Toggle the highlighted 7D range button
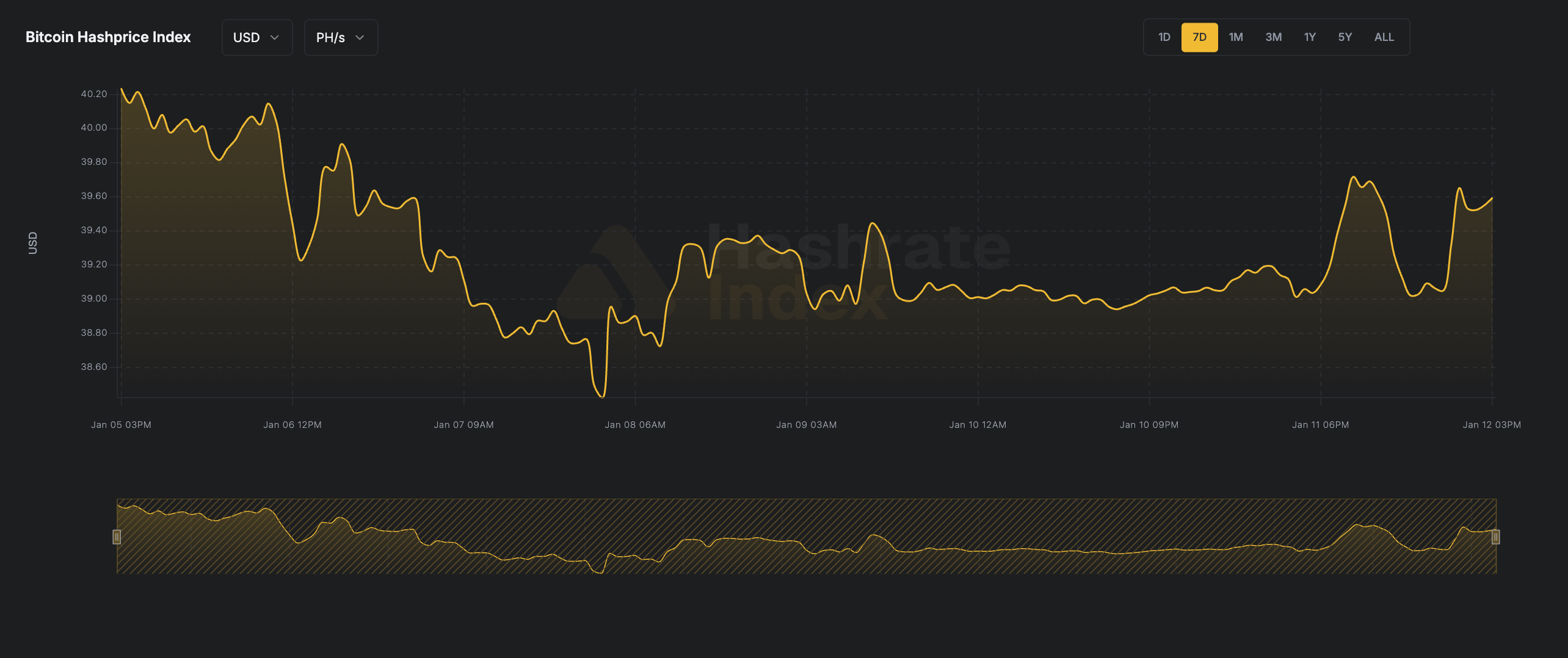Viewport: 1568px width, 658px height. (x=1199, y=37)
